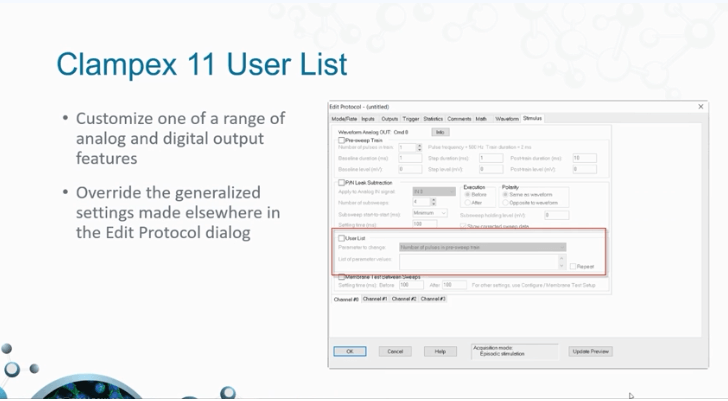Click the Info button
The width and height of the screenshot is (728, 401).
click(x=440, y=132)
